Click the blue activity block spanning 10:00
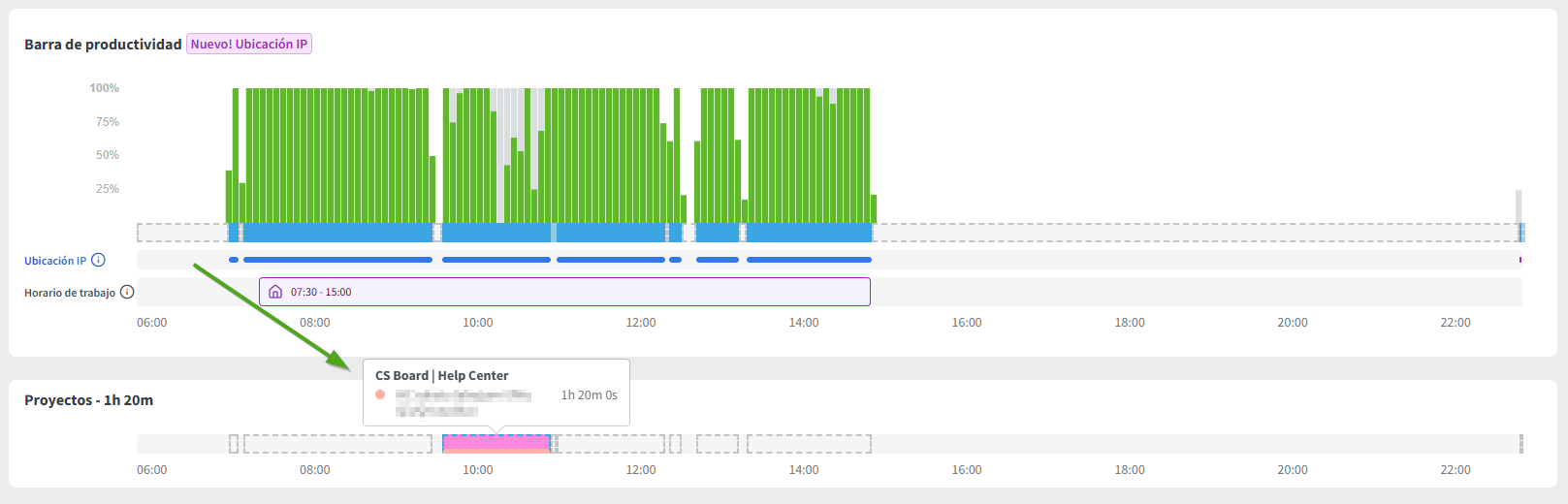Image resolution: width=1568 pixels, height=504 pixels. click(x=496, y=233)
